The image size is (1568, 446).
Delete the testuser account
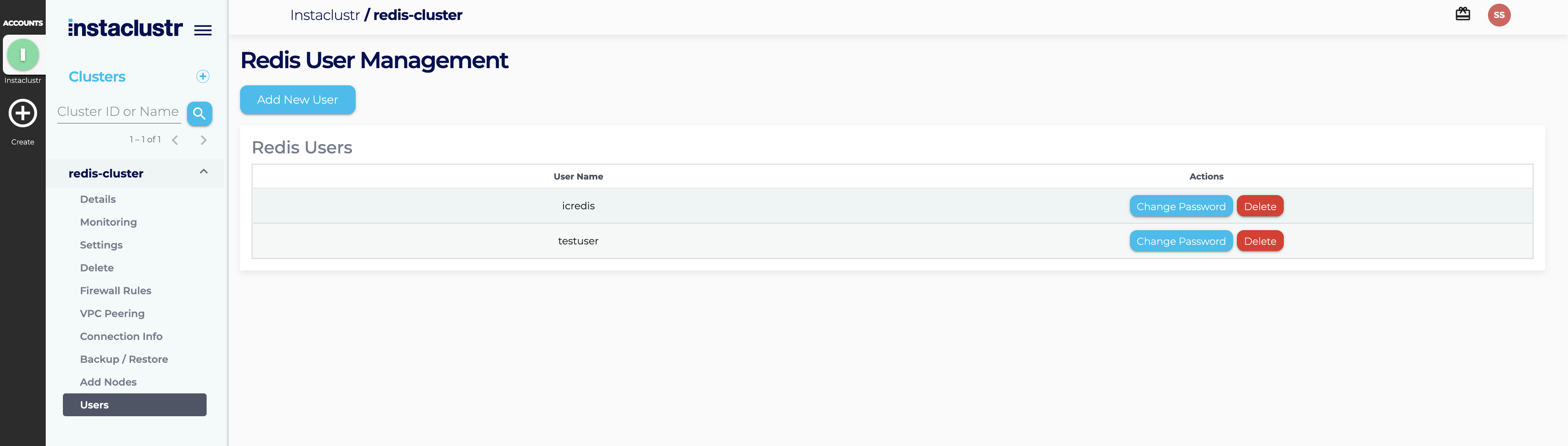tap(1259, 241)
